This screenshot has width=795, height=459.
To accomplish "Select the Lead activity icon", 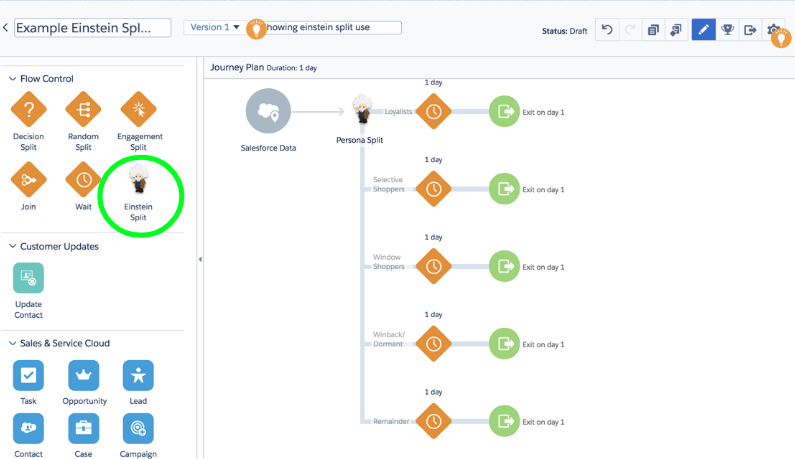I will coord(138,375).
